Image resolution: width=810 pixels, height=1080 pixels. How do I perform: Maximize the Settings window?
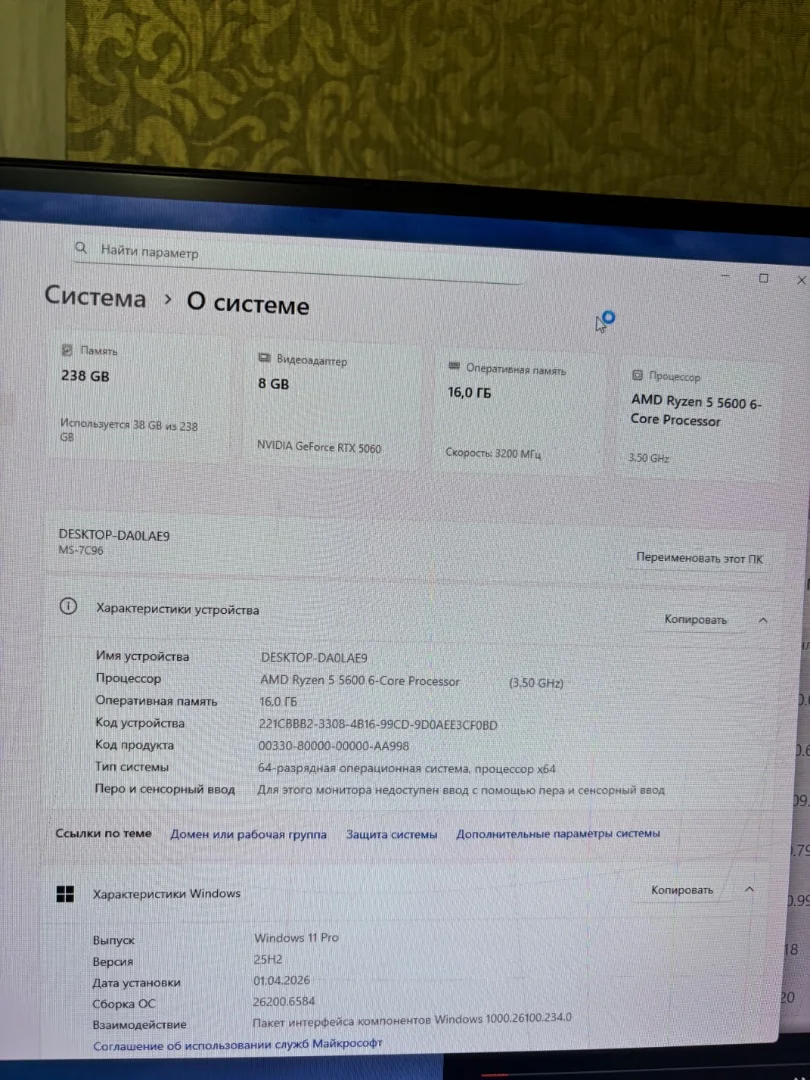point(763,278)
